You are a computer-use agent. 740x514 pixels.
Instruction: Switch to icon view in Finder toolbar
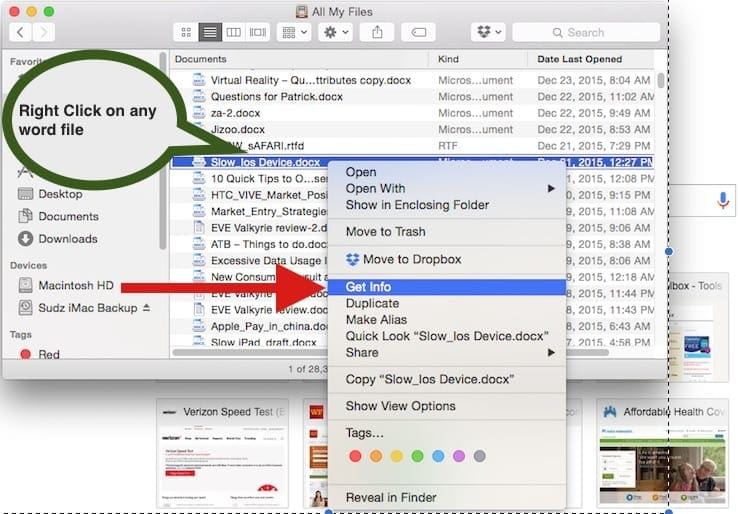tap(186, 33)
